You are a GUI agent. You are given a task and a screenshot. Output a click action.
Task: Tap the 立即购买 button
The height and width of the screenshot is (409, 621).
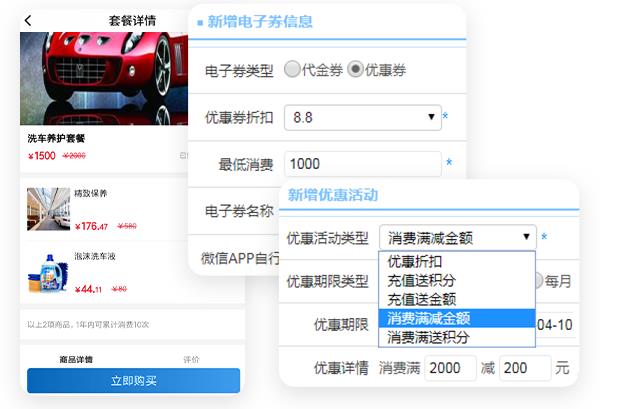coord(133,380)
